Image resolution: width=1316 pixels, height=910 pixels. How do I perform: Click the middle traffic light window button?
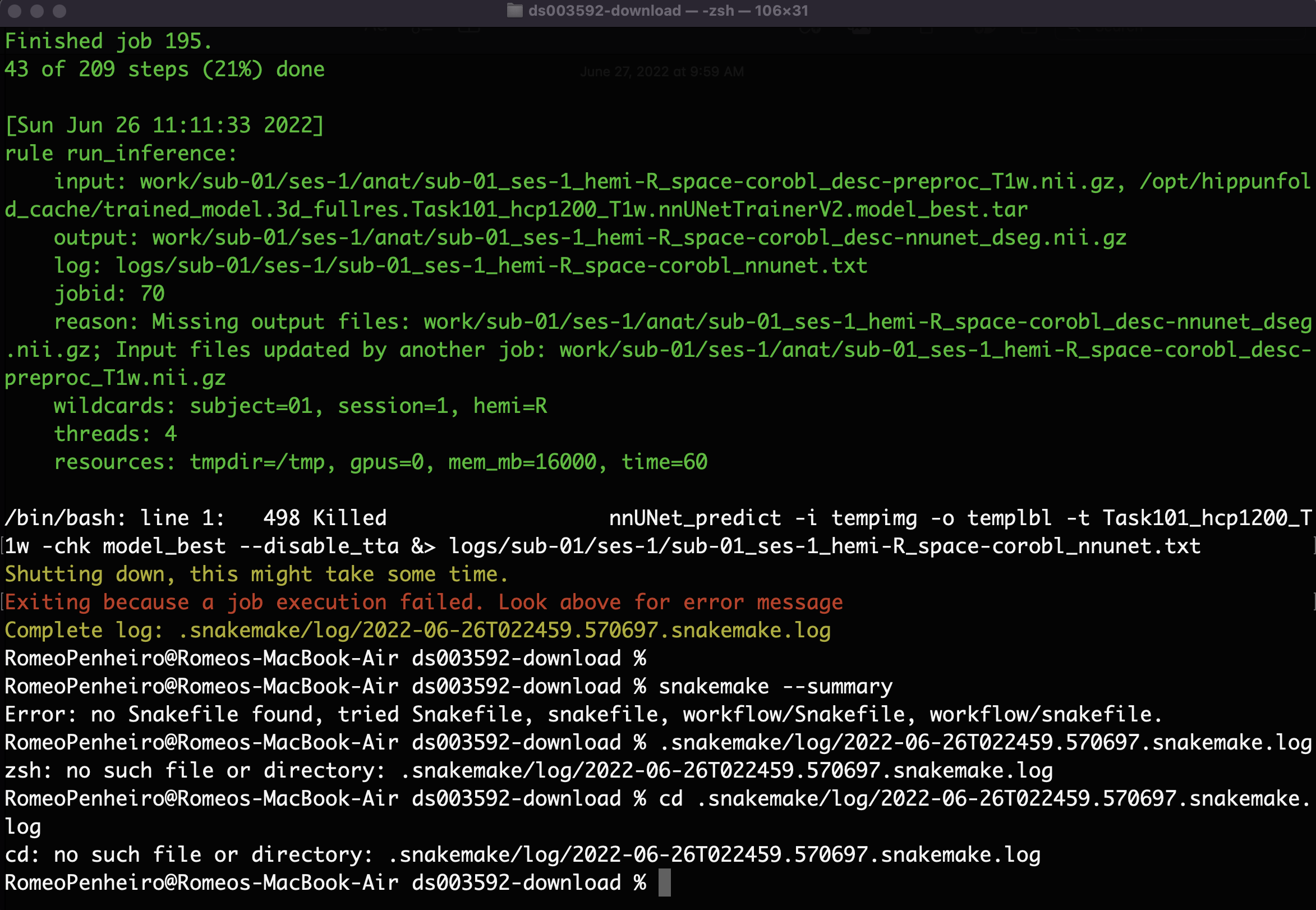coord(37,11)
